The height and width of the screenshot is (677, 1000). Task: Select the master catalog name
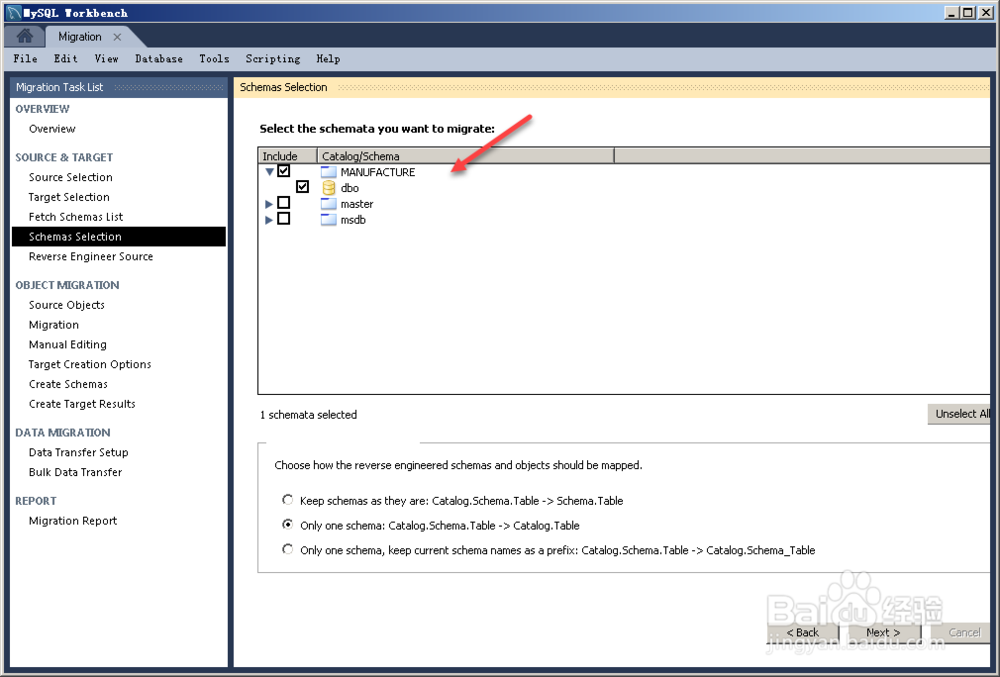click(357, 204)
